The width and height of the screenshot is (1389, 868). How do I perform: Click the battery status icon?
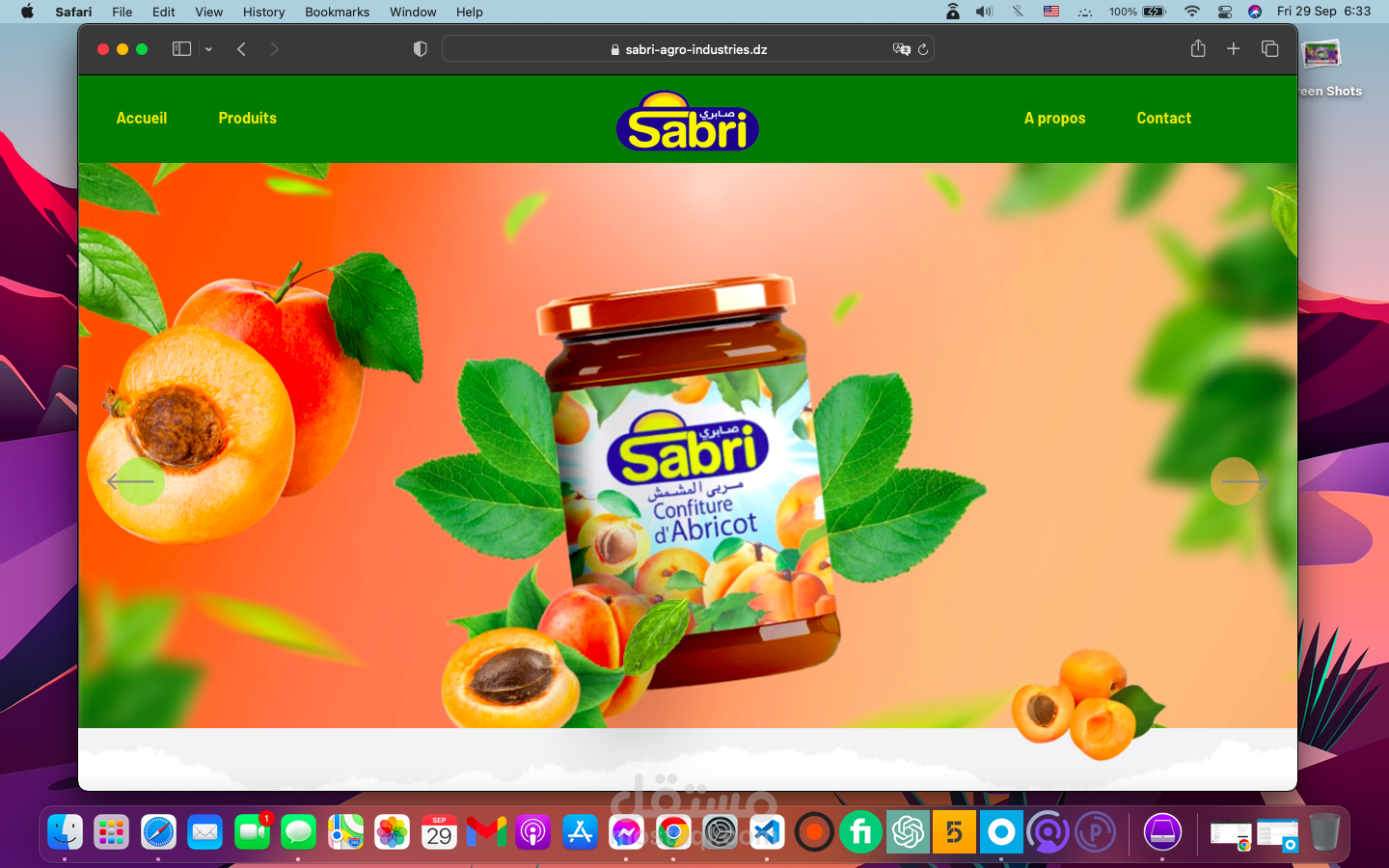(x=1155, y=12)
